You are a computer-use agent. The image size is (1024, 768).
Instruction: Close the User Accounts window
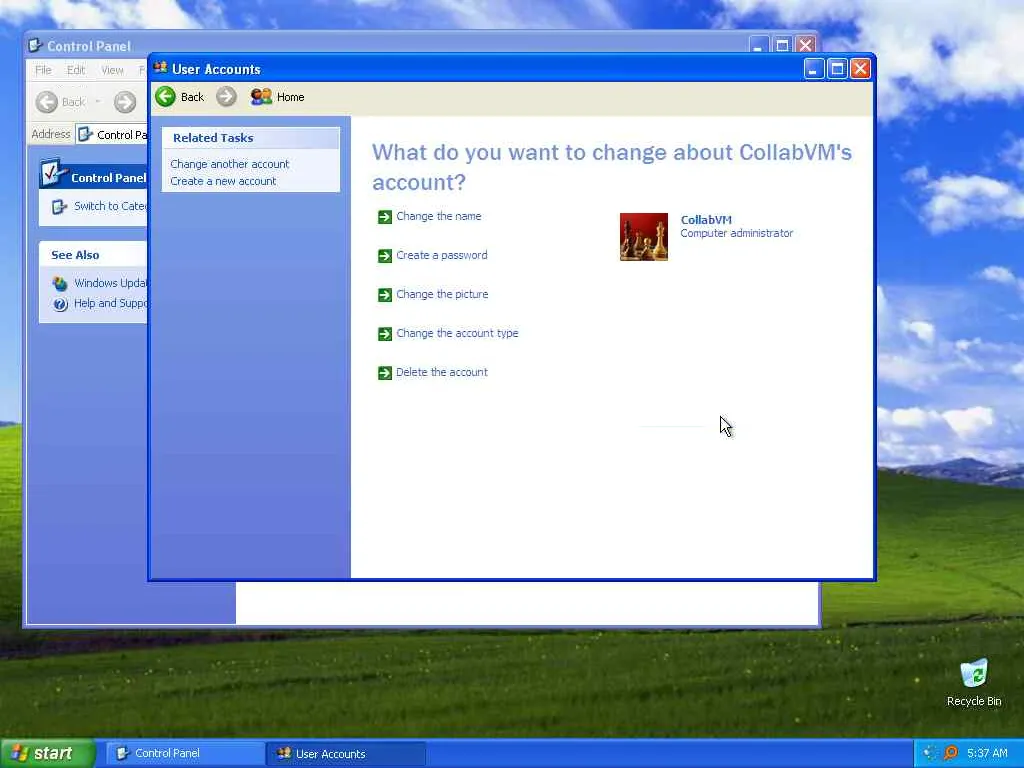tap(861, 69)
